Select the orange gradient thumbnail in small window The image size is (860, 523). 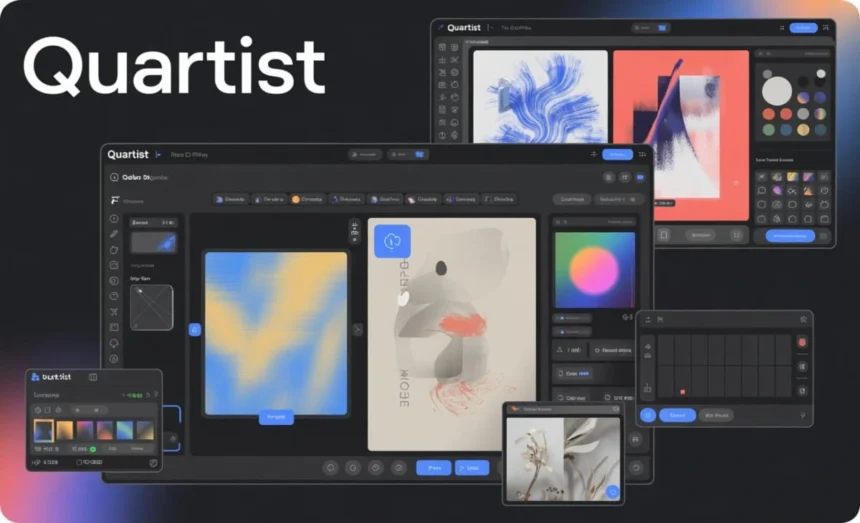click(64, 430)
